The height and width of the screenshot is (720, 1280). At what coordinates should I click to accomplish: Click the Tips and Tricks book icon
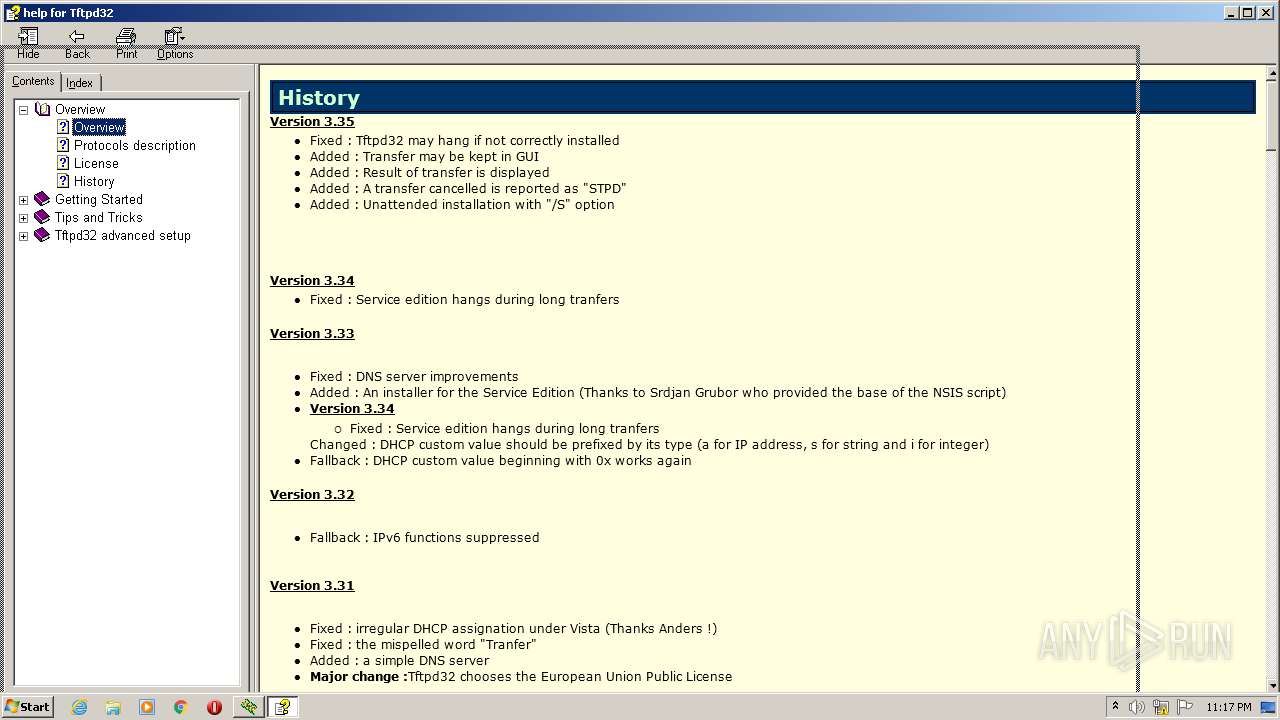[42, 217]
